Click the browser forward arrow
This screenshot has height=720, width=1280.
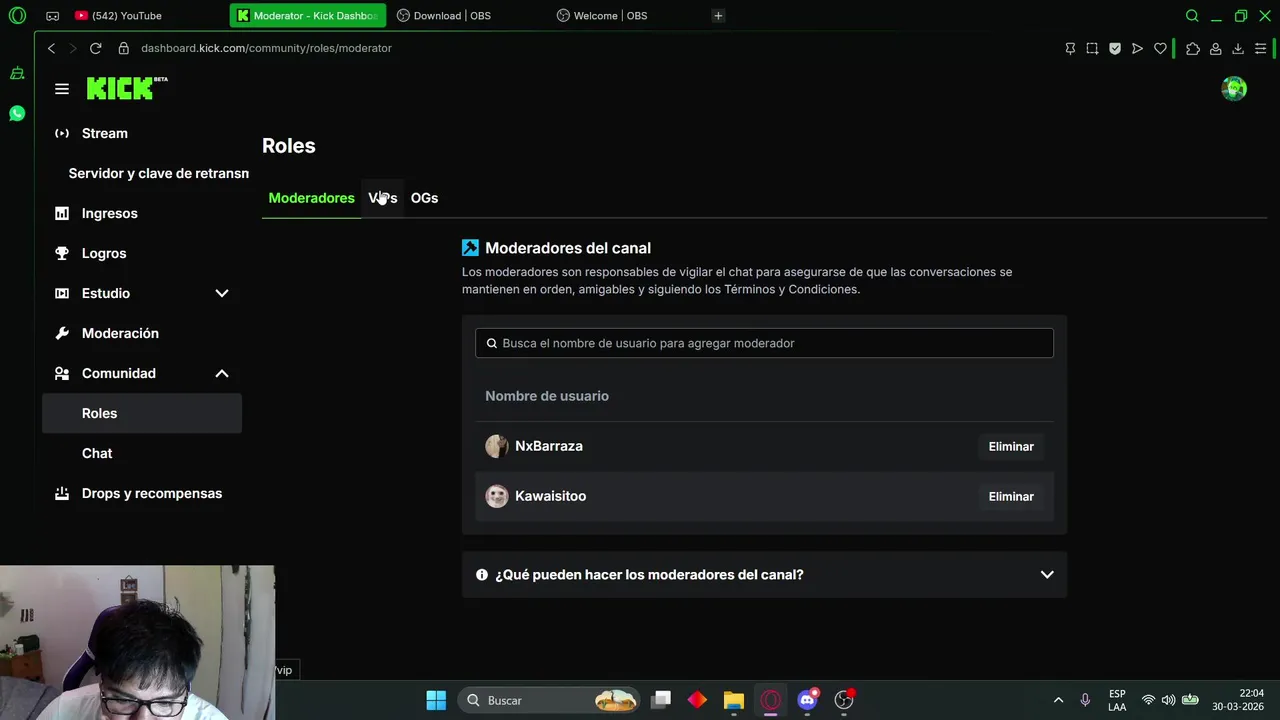73,48
